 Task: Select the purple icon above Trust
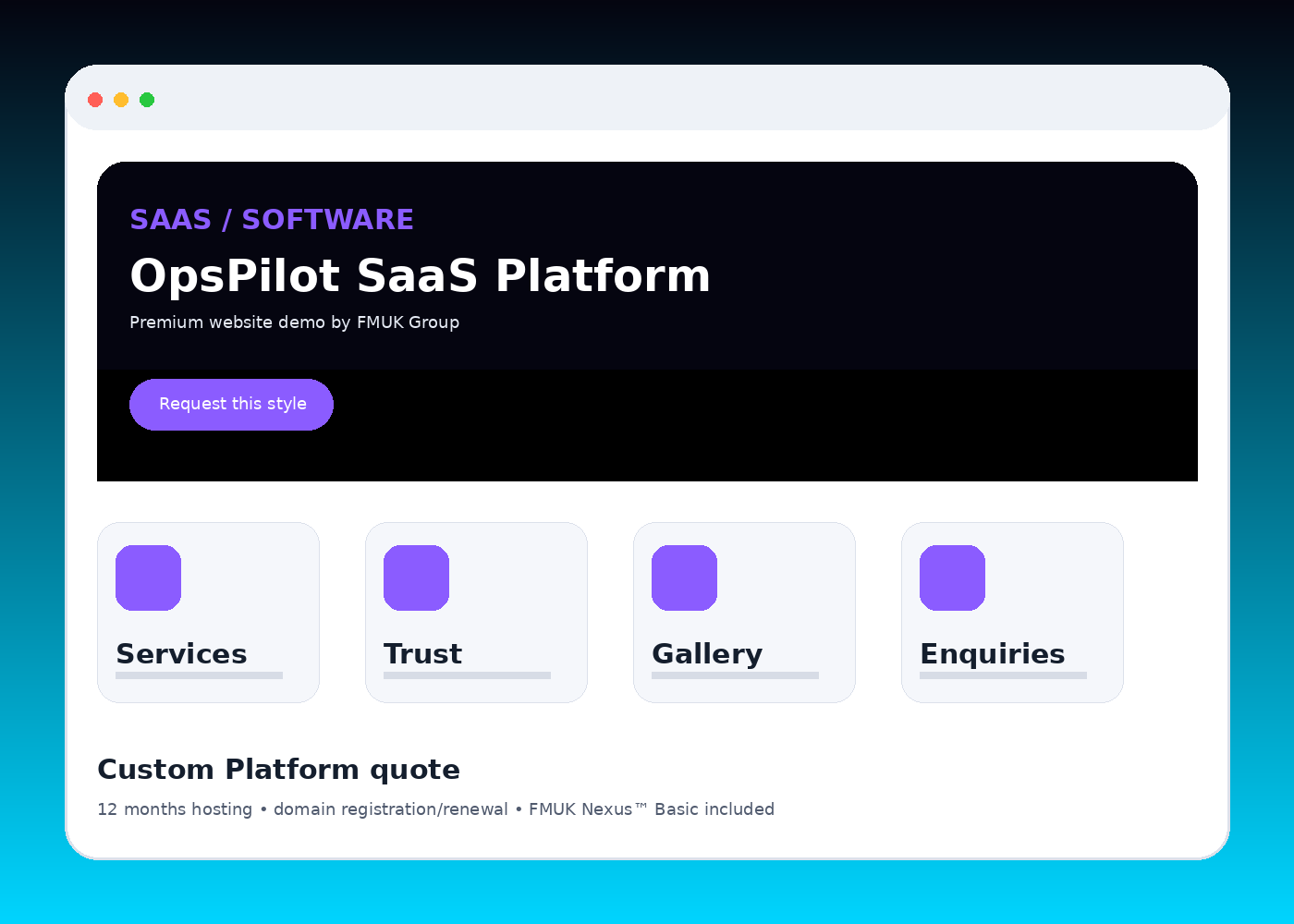(x=416, y=577)
